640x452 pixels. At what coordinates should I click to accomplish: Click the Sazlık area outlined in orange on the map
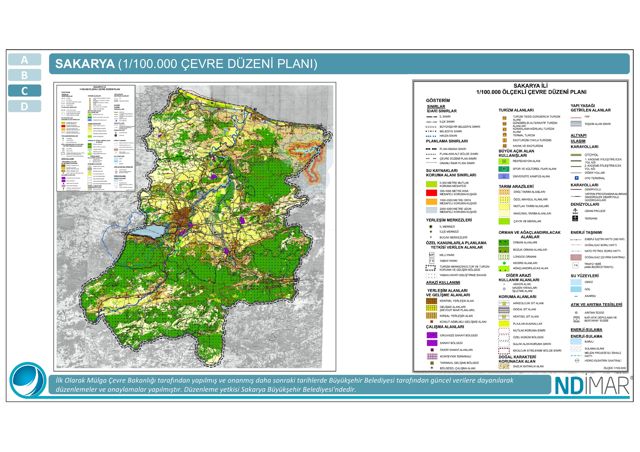point(311,156)
